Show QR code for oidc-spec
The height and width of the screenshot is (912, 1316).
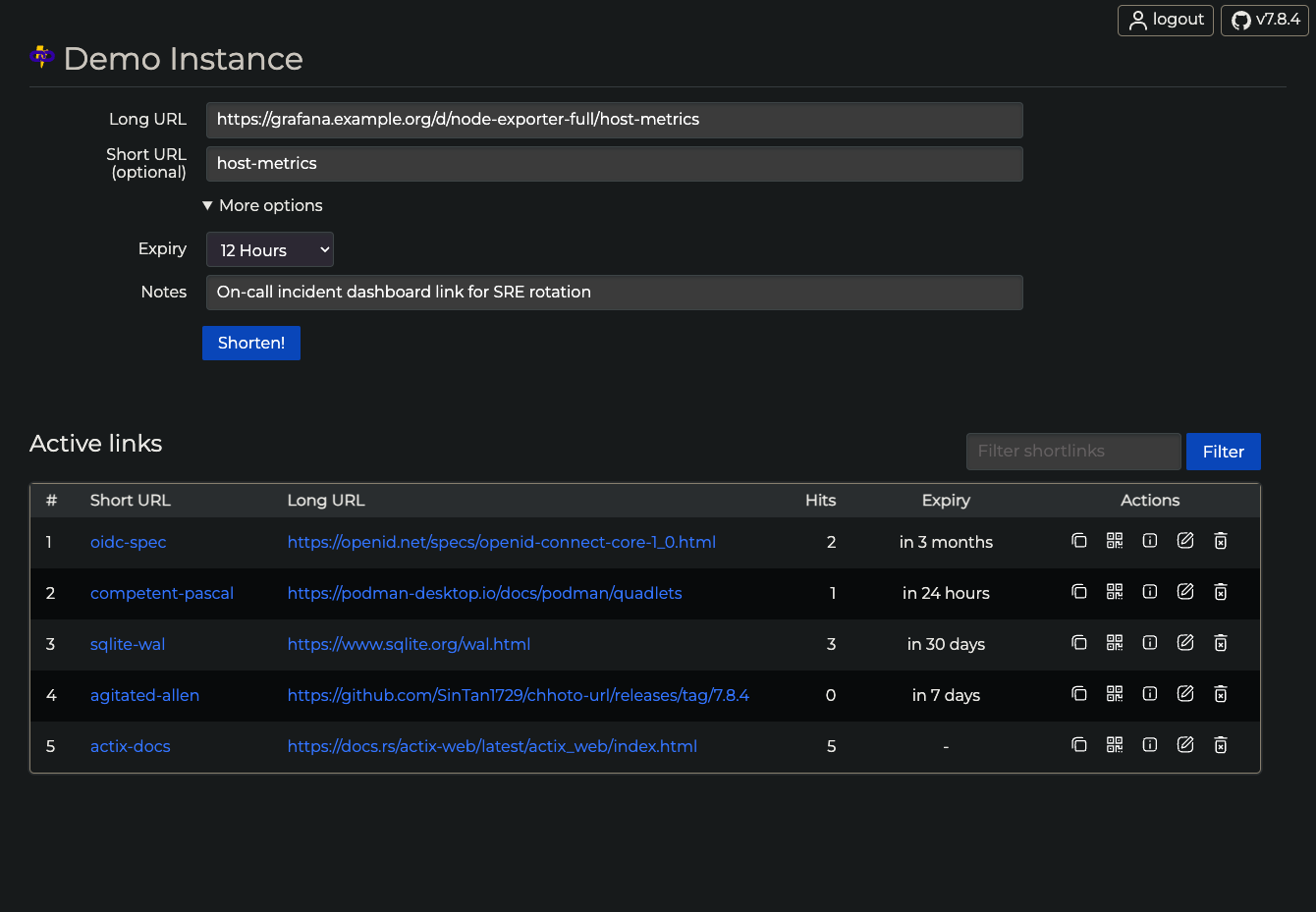point(1115,541)
